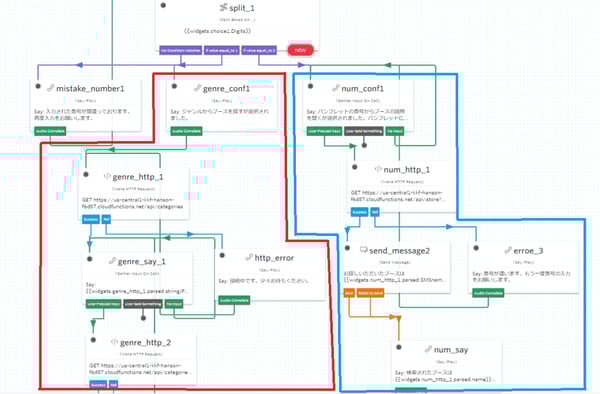Select the genre_say_1 widget icon
The image size is (600, 394).
[112, 261]
